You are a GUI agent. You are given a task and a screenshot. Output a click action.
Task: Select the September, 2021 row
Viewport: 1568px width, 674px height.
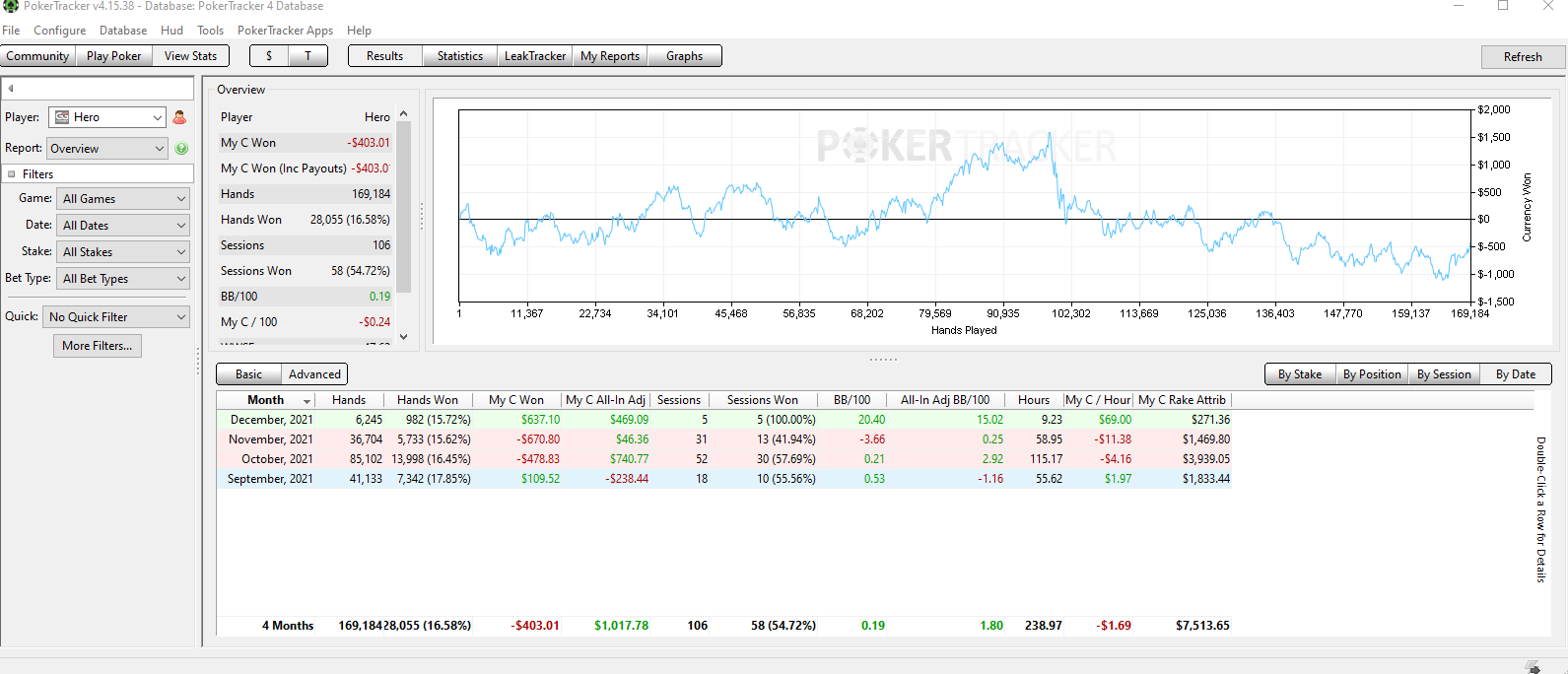[724, 479]
